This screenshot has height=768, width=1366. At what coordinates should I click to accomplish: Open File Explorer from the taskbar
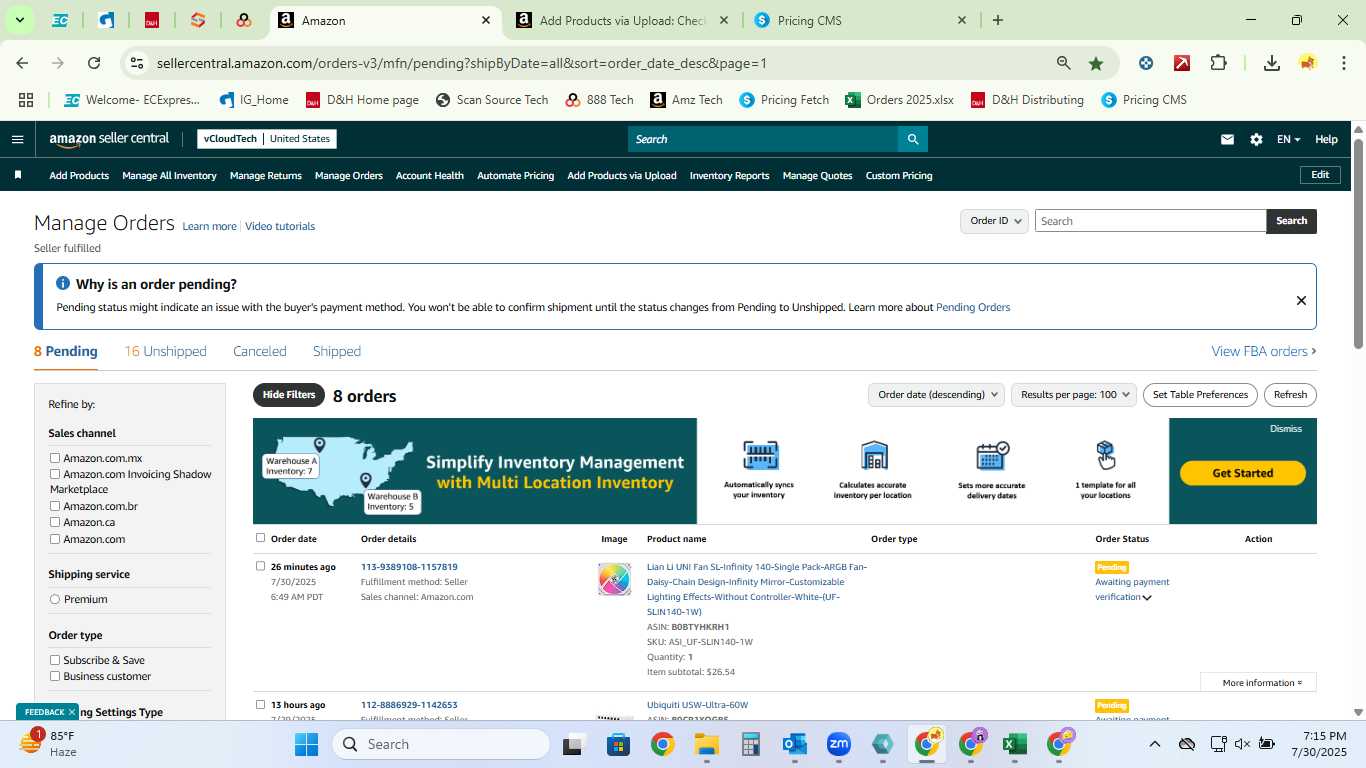tap(707, 744)
